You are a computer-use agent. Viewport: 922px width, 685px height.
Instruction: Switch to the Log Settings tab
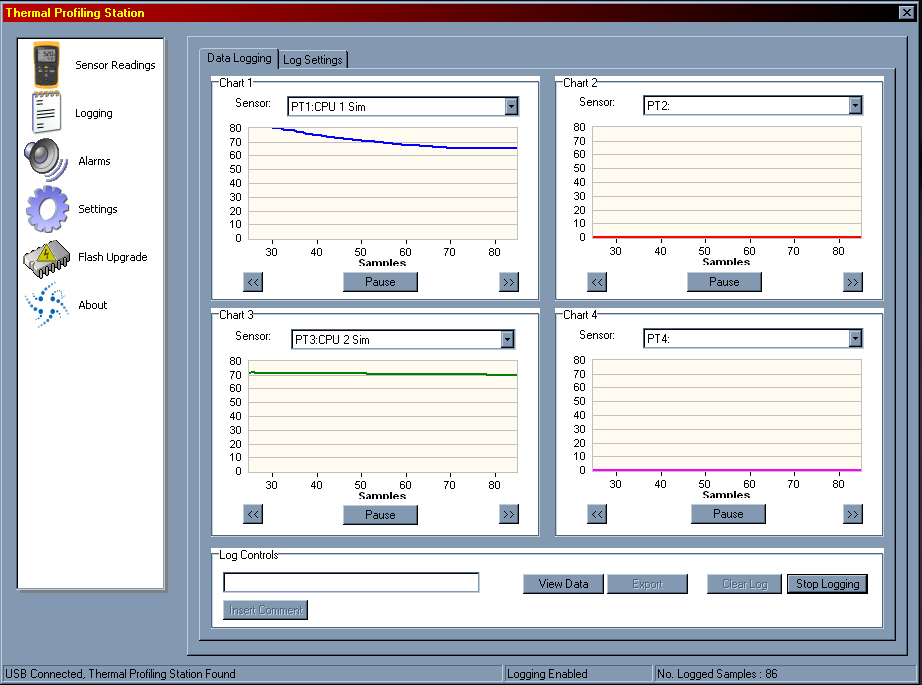click(x=313, y=60)
